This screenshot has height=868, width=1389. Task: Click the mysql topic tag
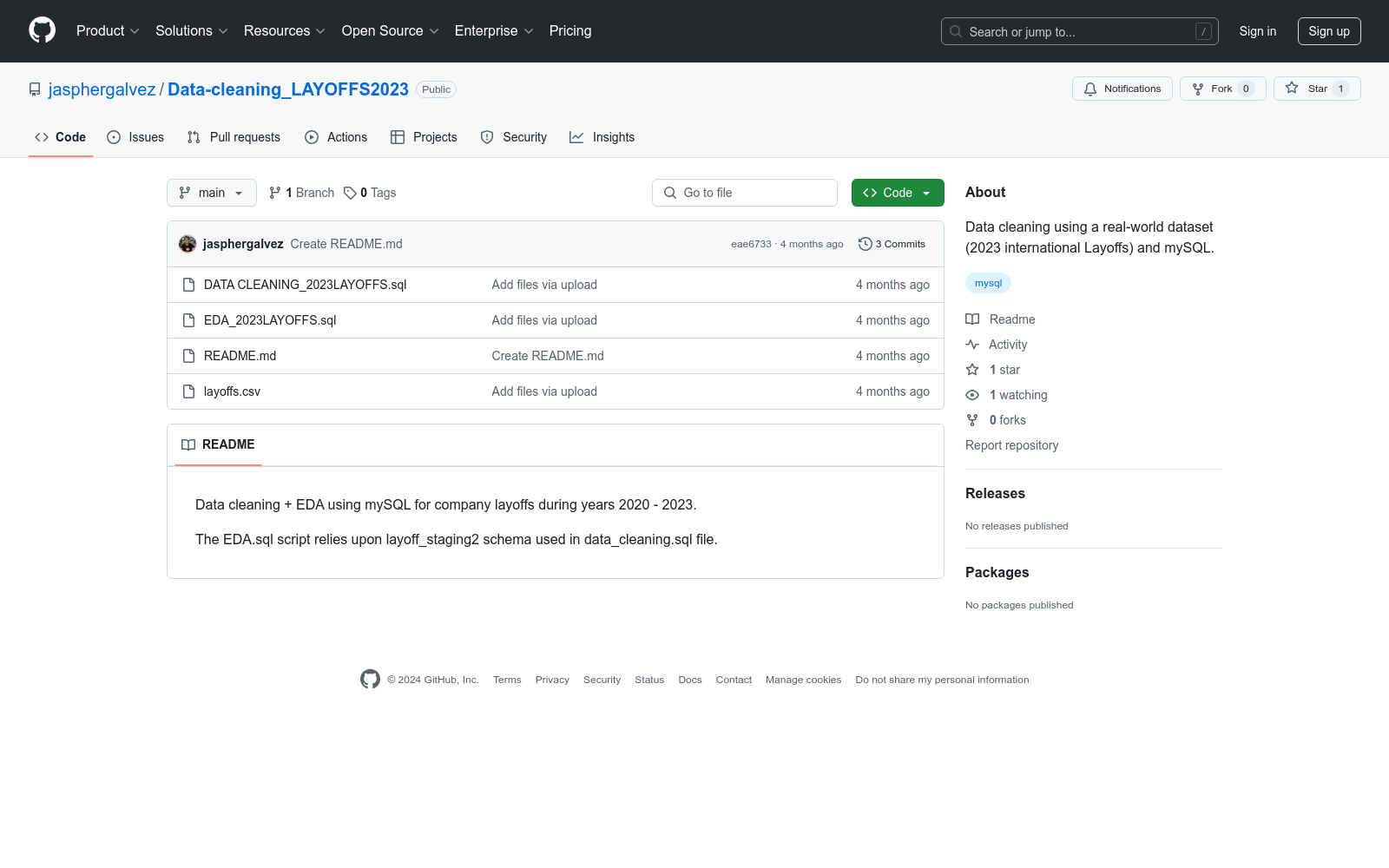coord(988,283)
